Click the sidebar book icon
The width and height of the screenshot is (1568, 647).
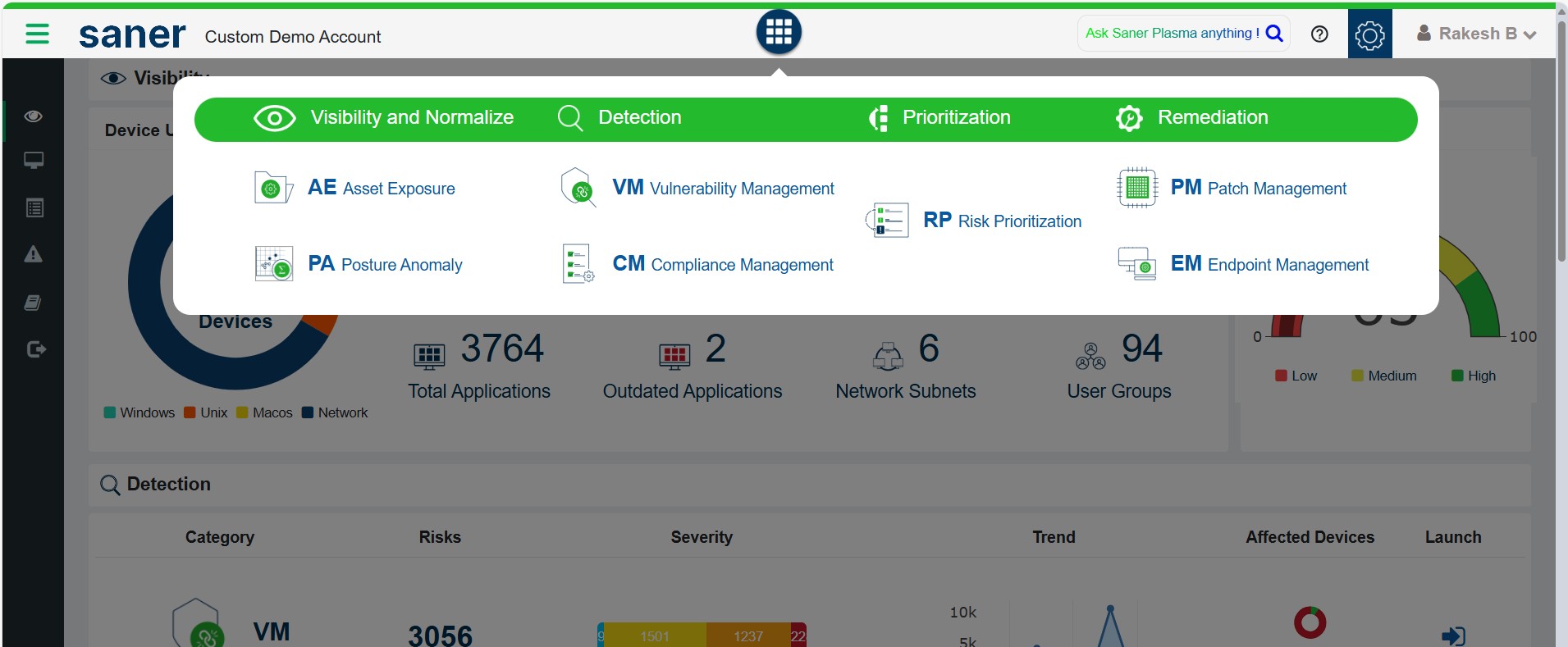[x=34, y=303]
